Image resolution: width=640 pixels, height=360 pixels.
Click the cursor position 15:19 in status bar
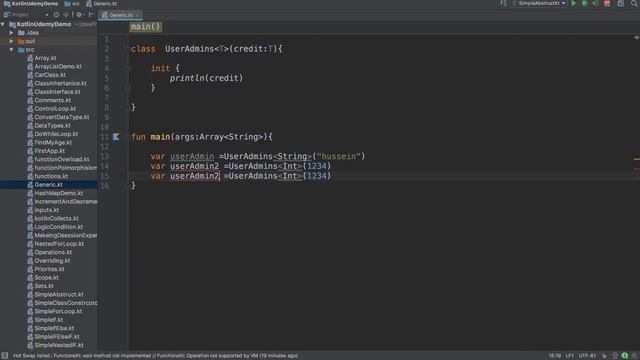pos(555,356)
